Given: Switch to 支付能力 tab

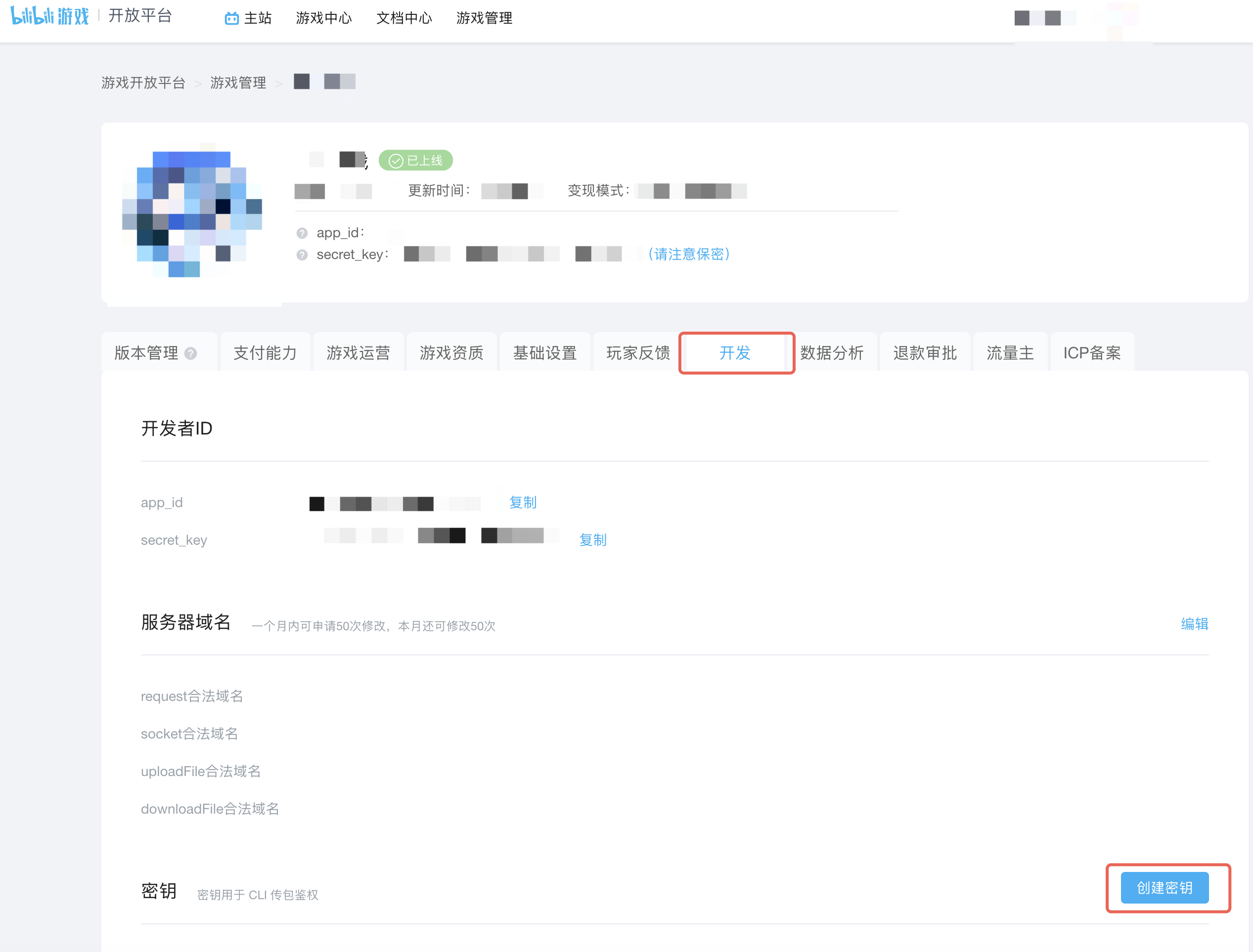Looking at the screenshot, I should 265,353.
